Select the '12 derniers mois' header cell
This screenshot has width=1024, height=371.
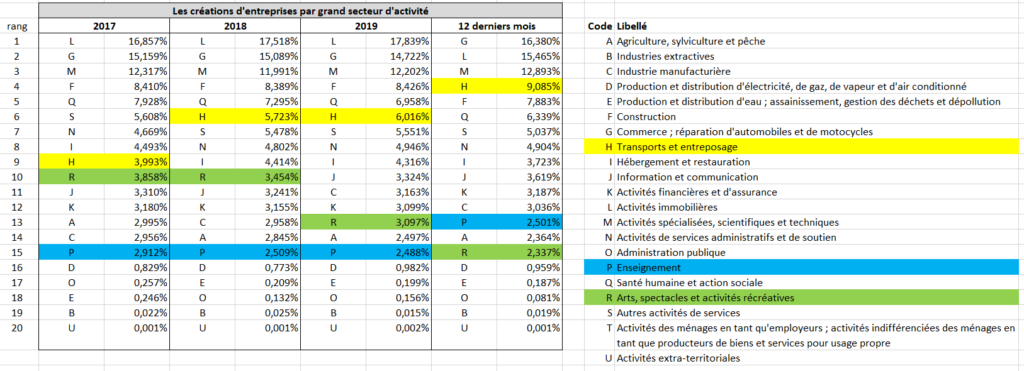(497, 26)
